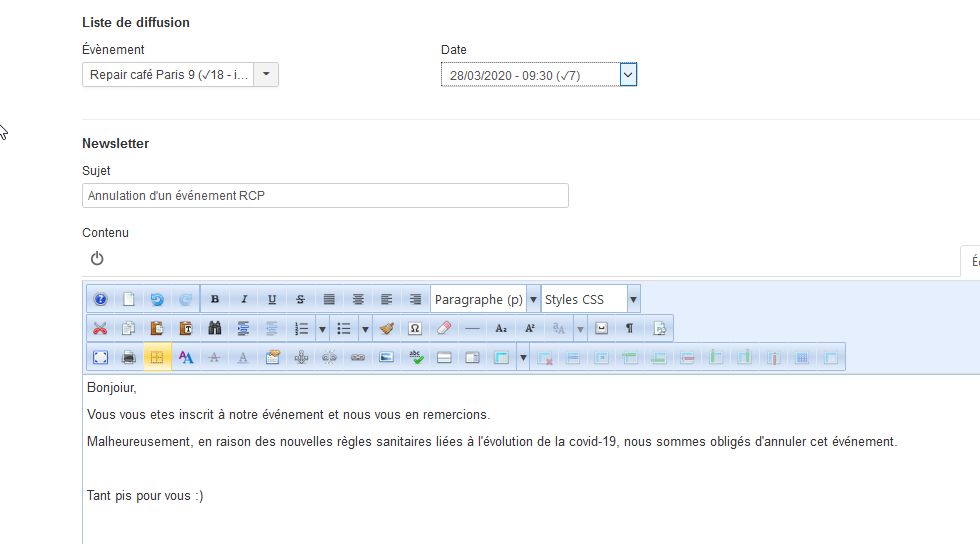980x544 pixels.
Task: Print the editor content
Action: [129, 358]
